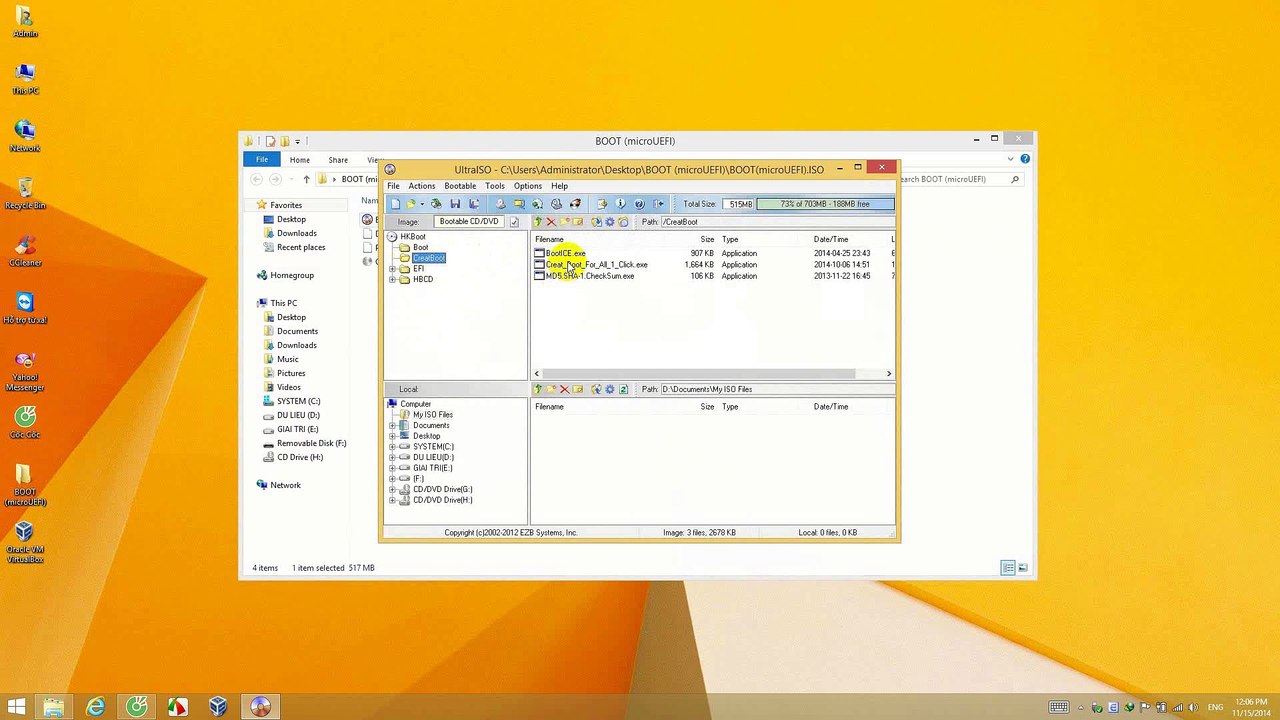1280x720 pixels.
Task: Click the refresh icon in Local pane toolbar
Action: pos(623,389)
